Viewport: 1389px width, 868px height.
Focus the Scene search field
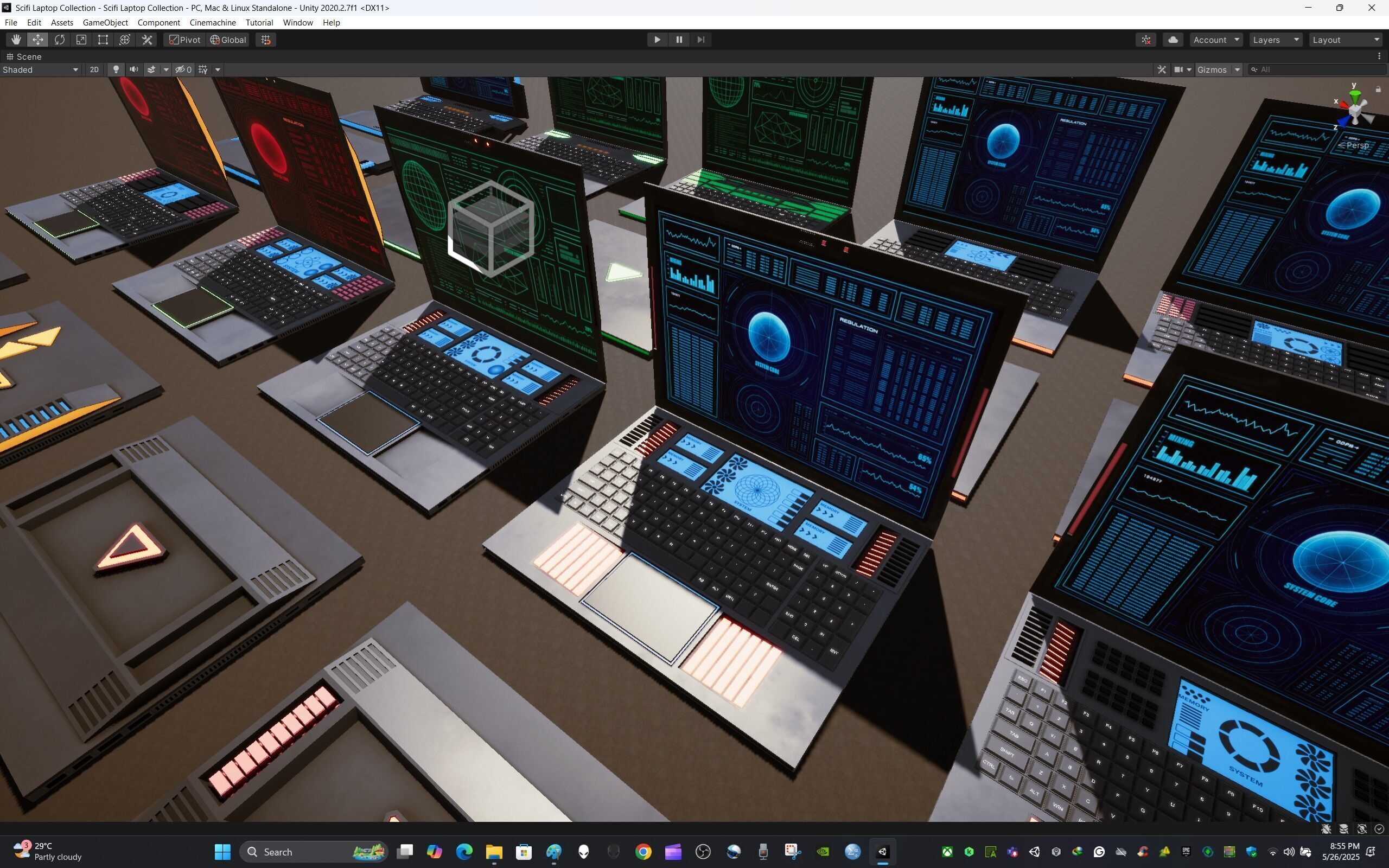(x=1318, y=69)
